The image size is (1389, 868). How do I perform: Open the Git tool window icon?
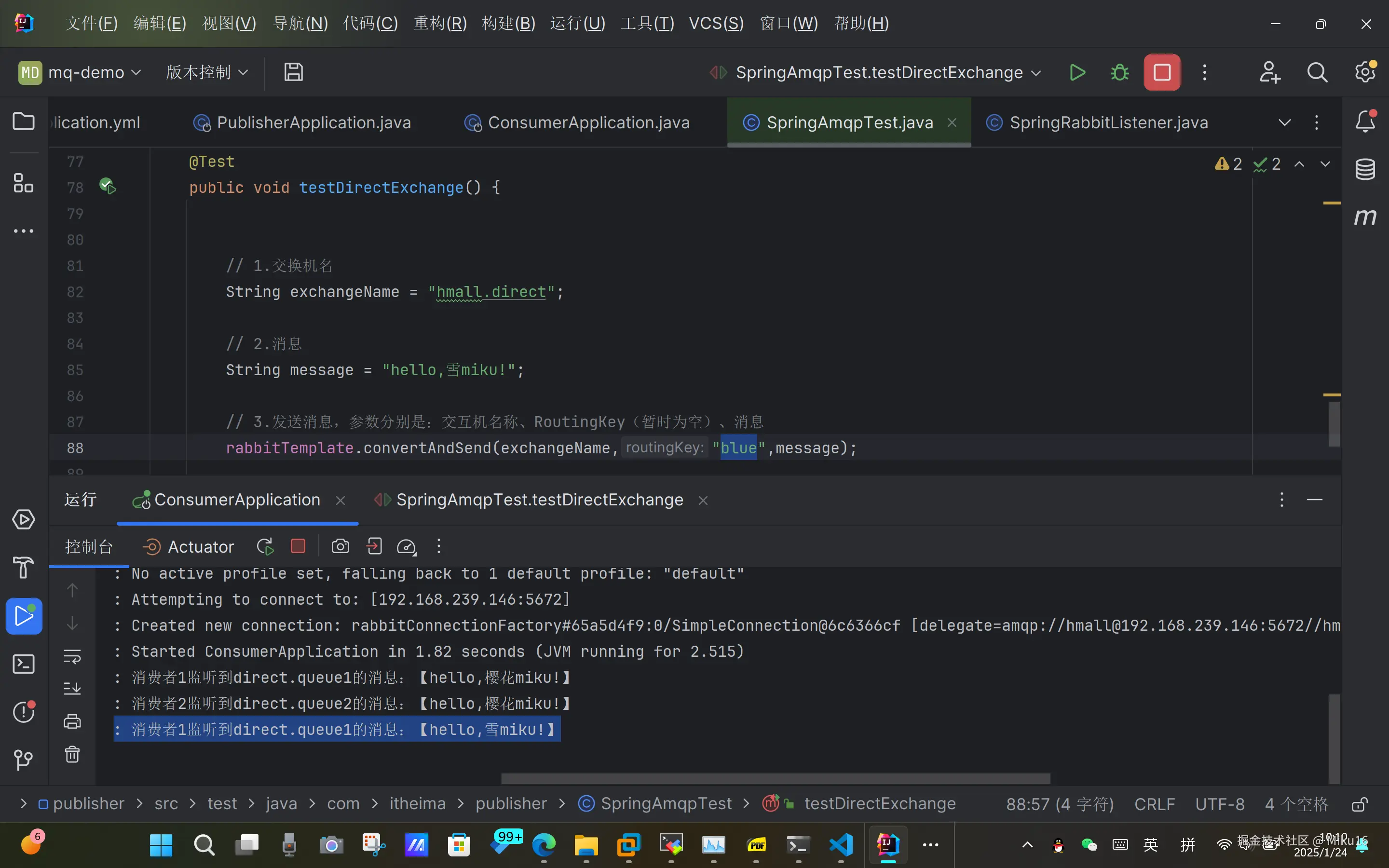point(24,759)
